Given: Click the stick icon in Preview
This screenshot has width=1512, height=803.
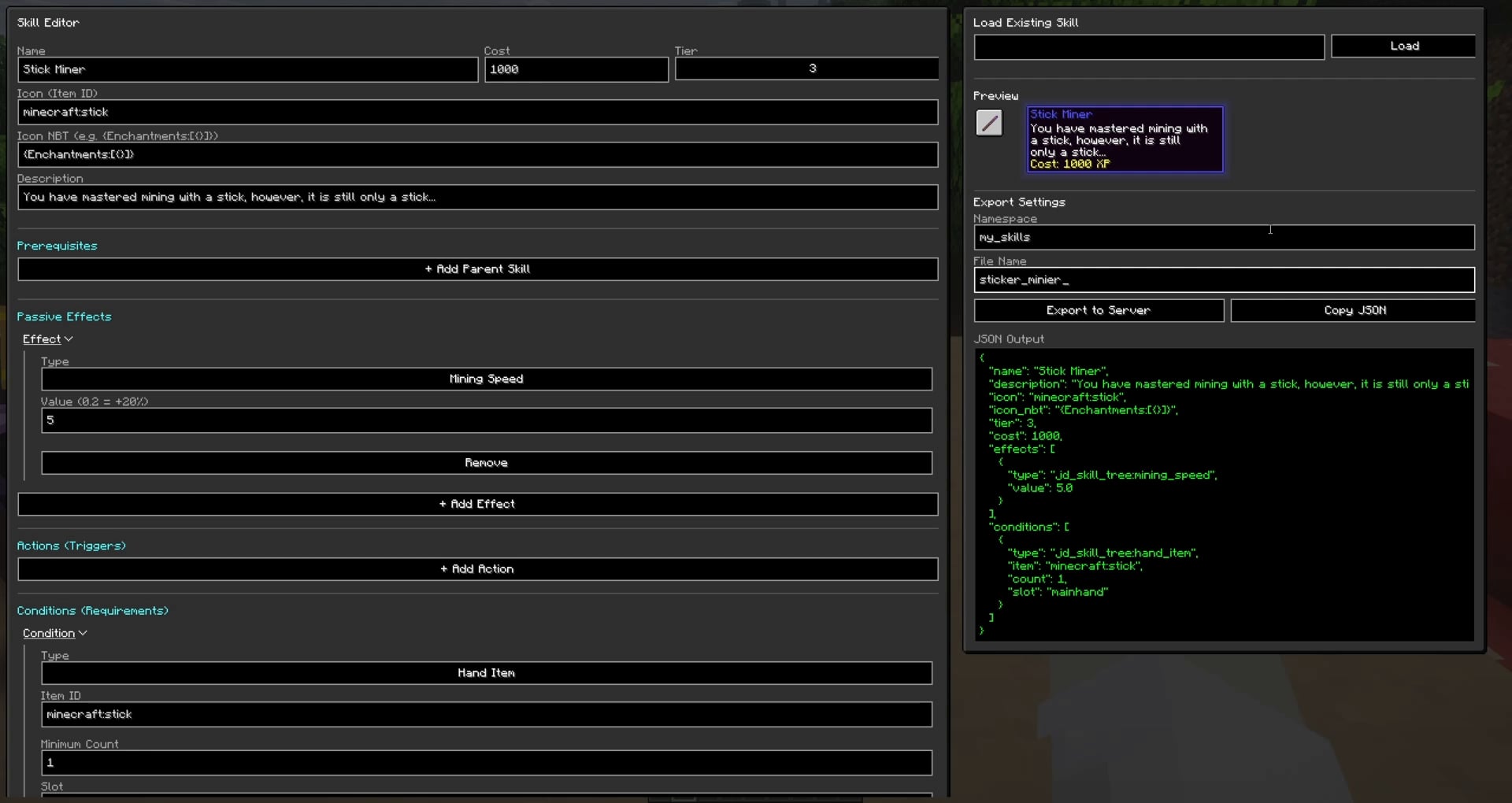Looking at the screenshot, I should (x=989, y=123).
